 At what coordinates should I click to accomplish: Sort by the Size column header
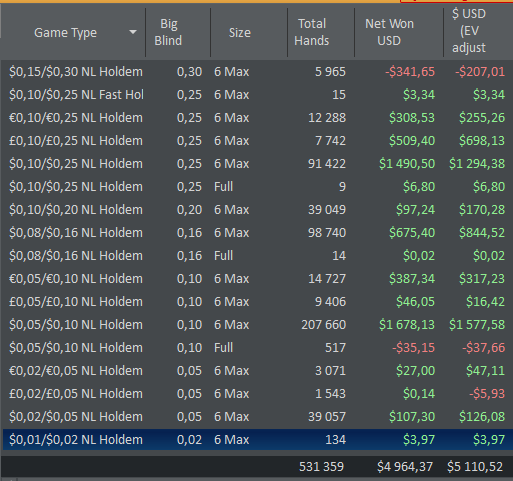(x=240, y=33)
